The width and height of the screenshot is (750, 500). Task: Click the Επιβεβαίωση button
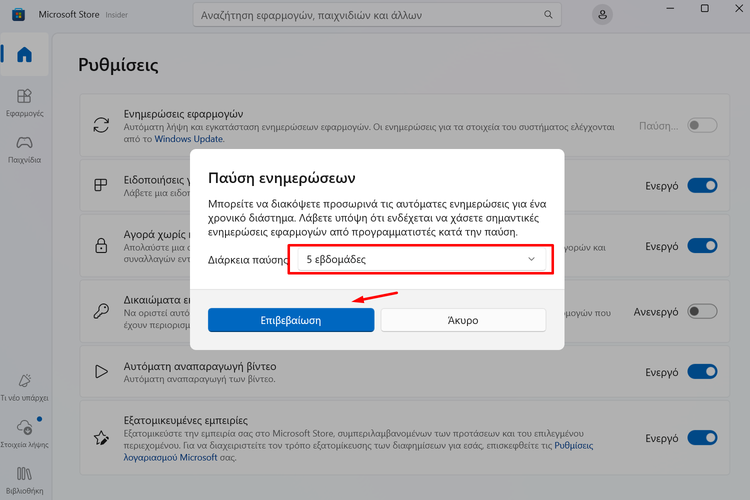tap(291, 320)
